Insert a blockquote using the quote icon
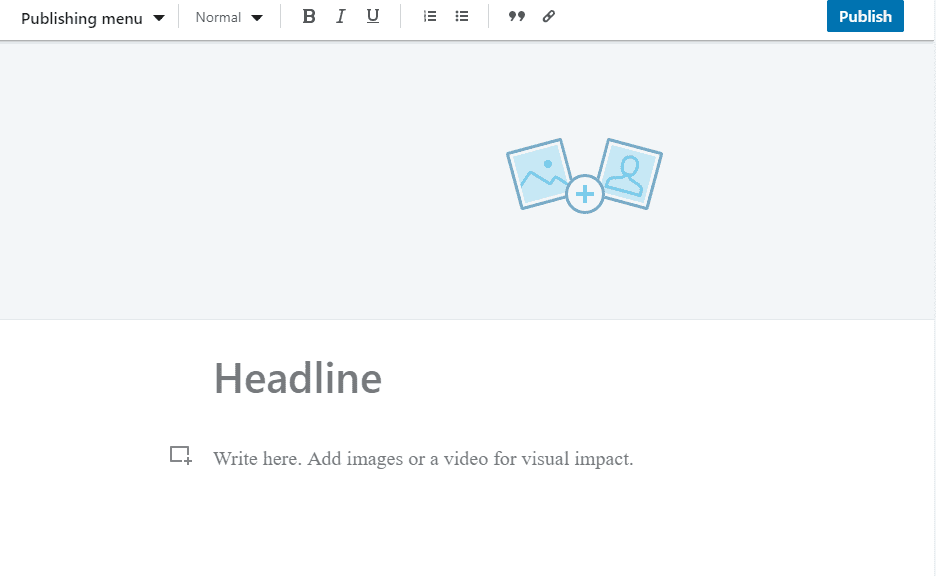 click(516, 16)
